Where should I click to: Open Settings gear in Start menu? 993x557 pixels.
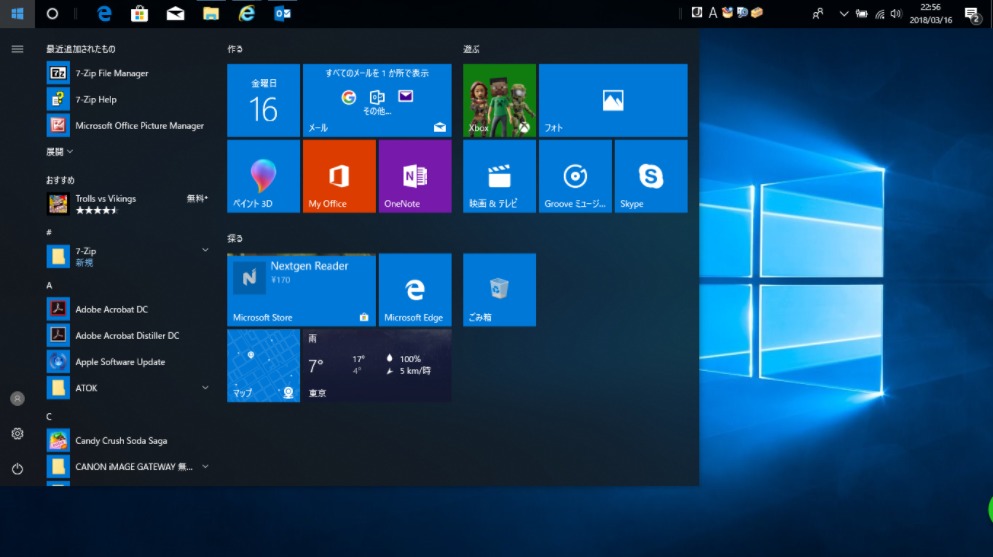coord(17,433)
